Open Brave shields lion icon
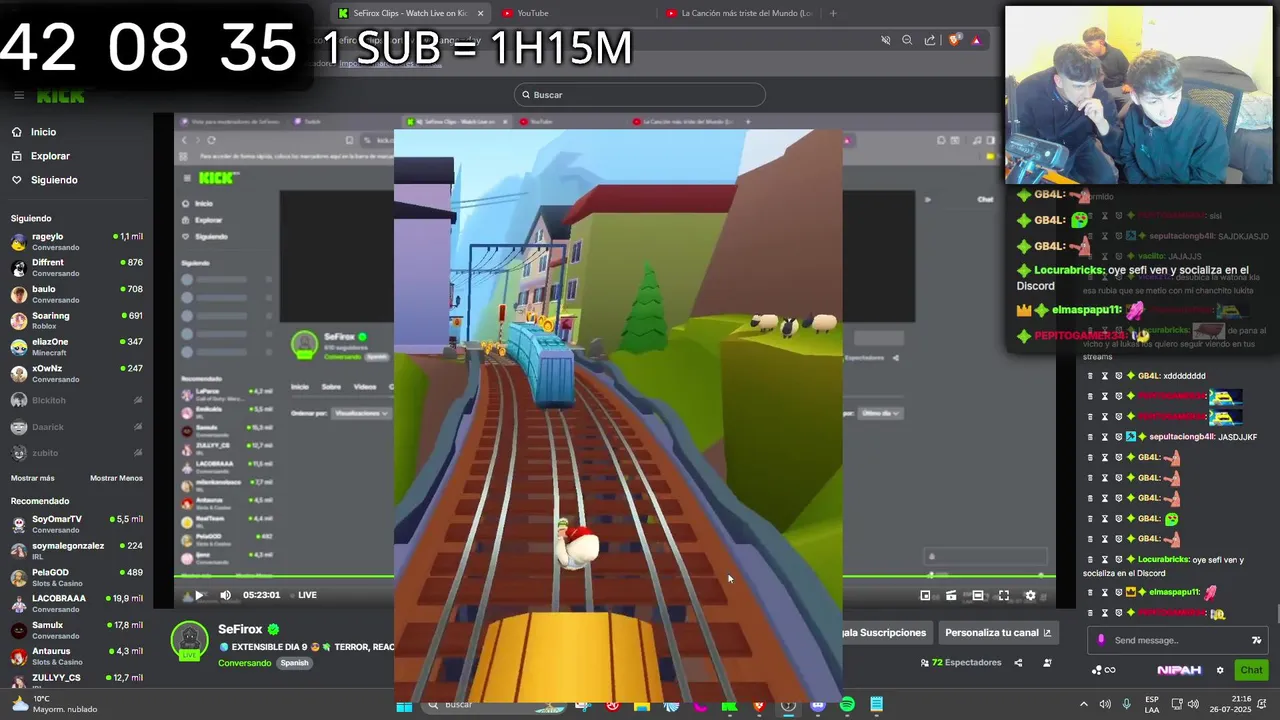The height and width of the screenshot is (720, 1280). (x=954, y=40)
